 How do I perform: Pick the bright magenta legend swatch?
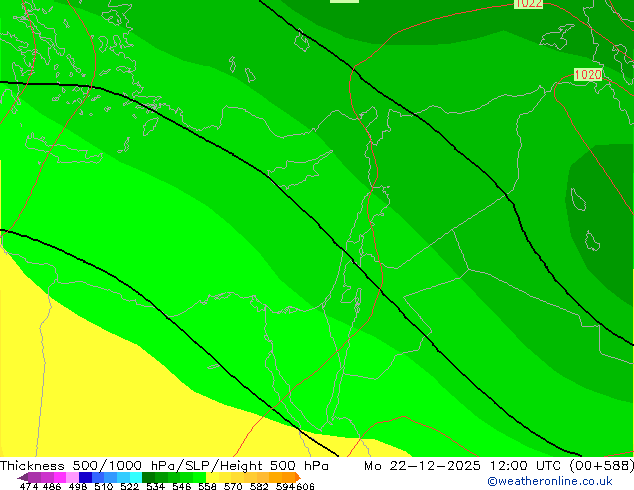coord(60,477)
